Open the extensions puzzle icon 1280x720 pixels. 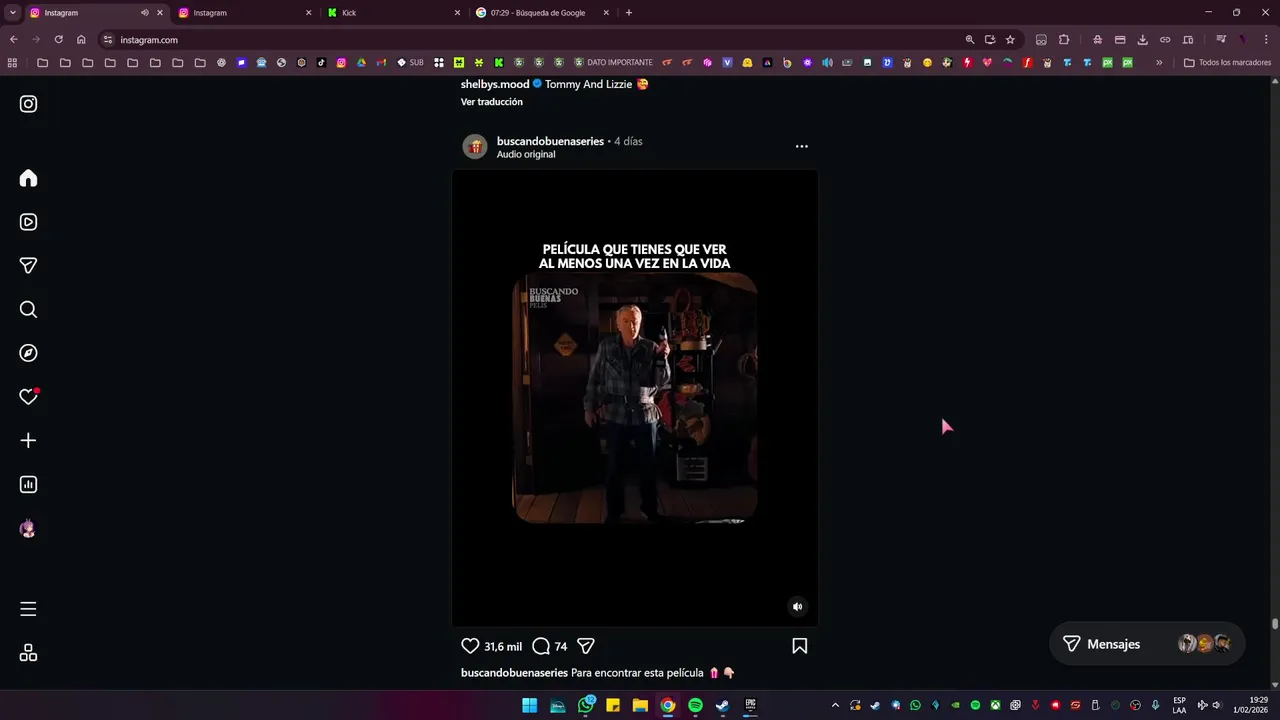1063,40
